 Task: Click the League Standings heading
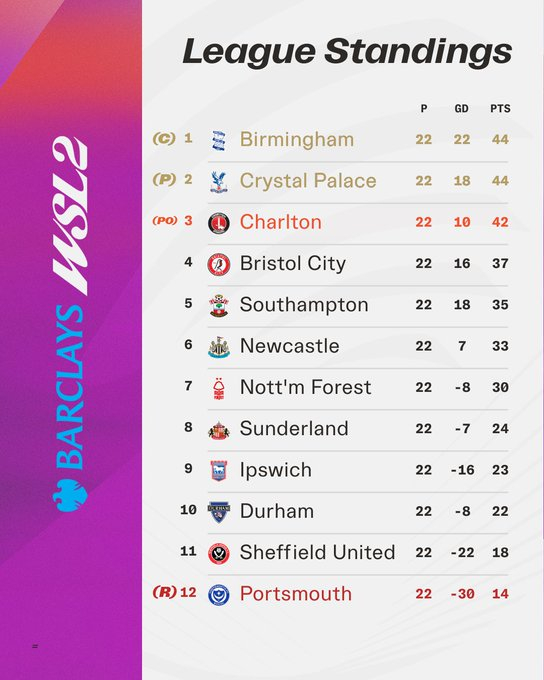tap(347, 52)
